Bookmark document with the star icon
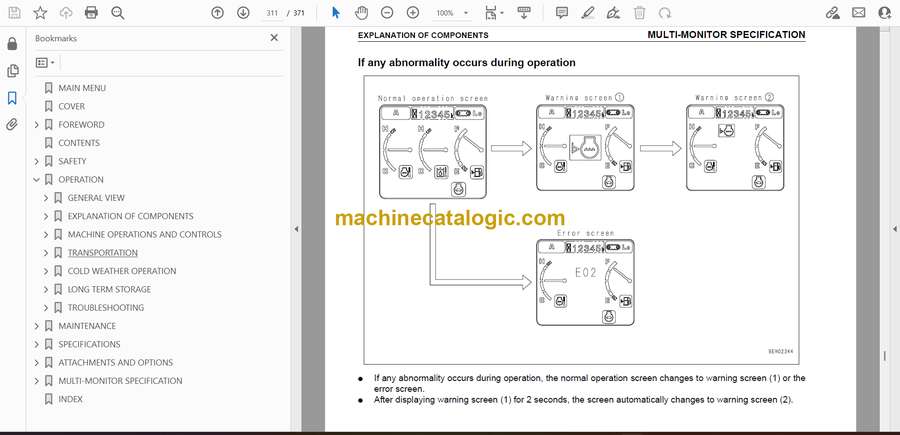 pyautogui.click(x=40, y=13)
